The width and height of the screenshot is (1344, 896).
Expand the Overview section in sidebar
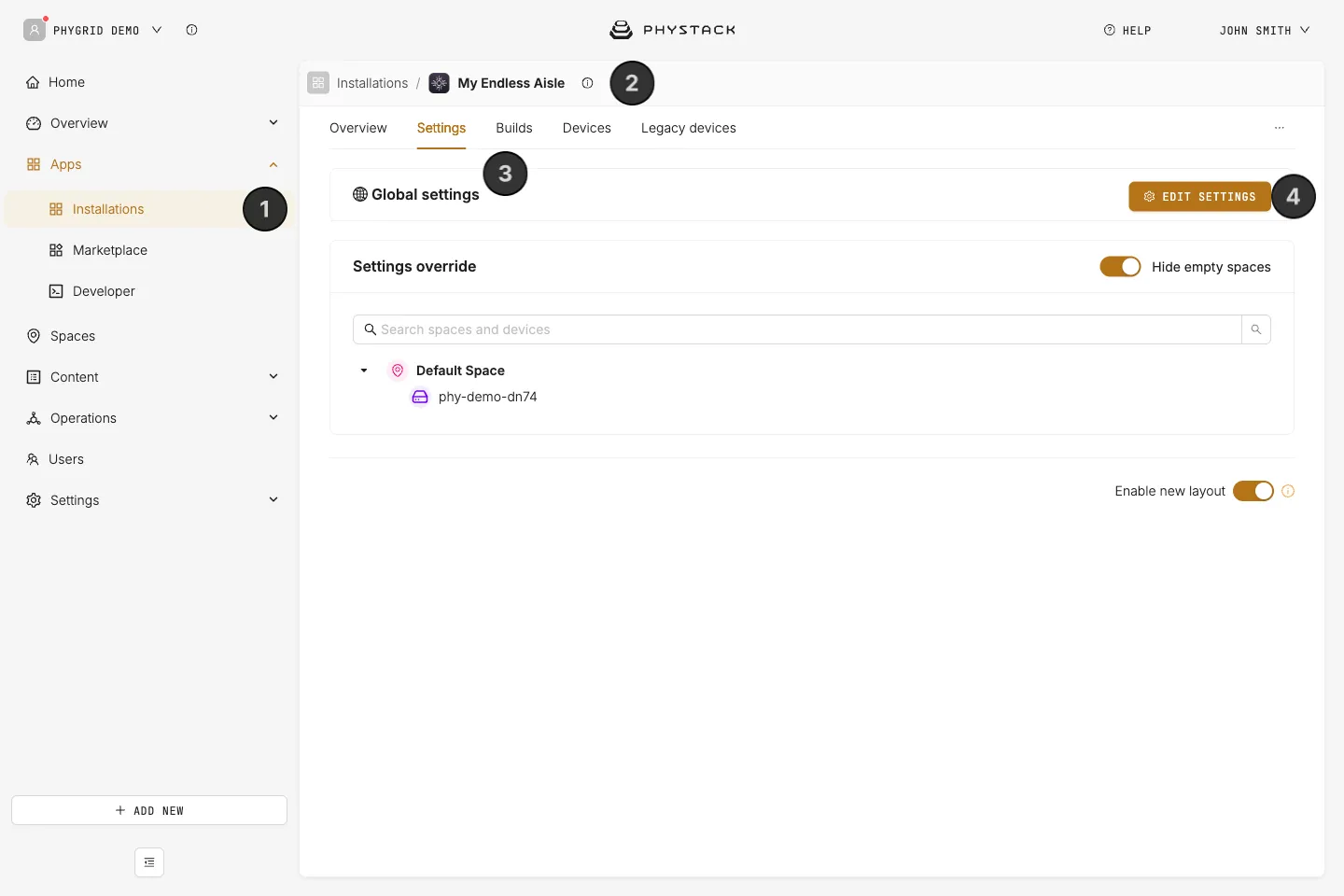(273, 123)
